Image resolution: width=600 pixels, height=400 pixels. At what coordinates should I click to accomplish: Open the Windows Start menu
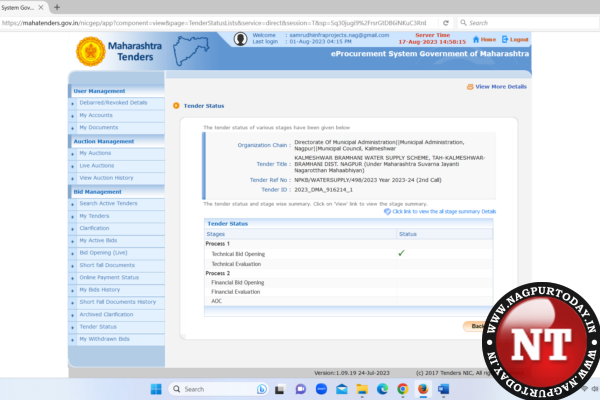[x=156, y=389]
